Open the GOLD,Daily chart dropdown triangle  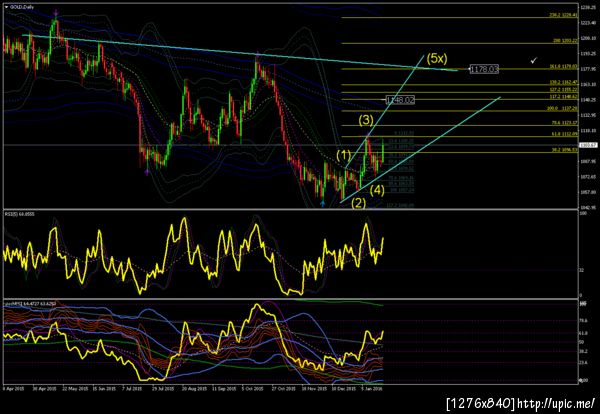(x=6, y=7)
